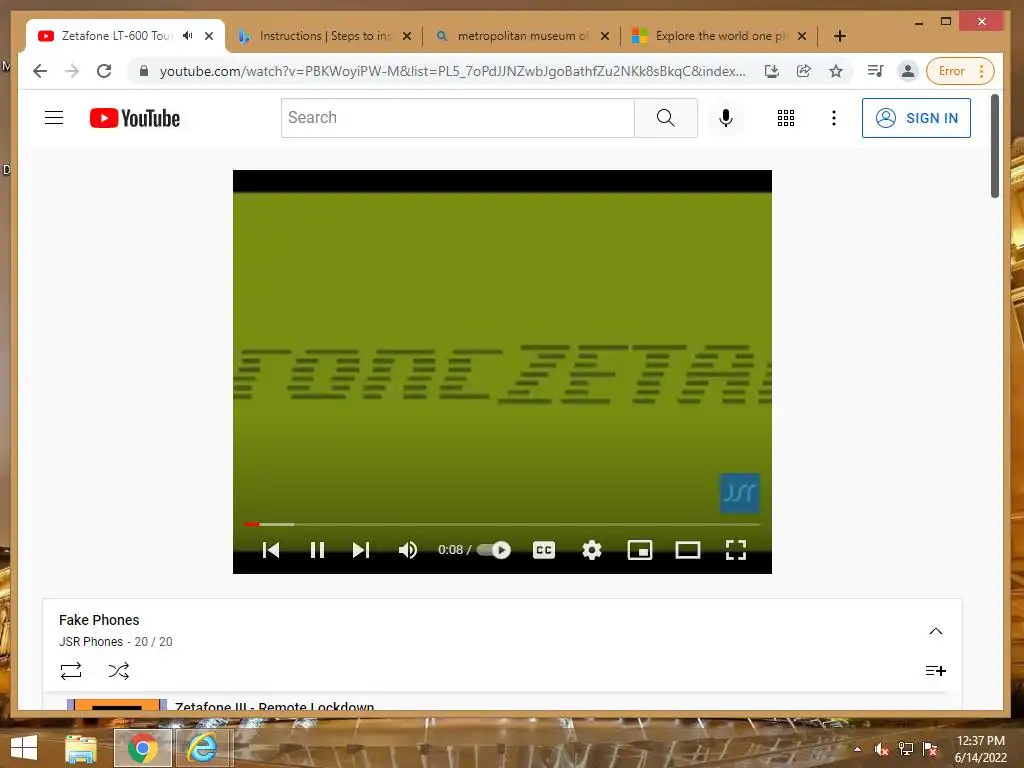Screen dimensions: 1024x768
Task: Switch to theater mode
Action: tap(688, 550)
